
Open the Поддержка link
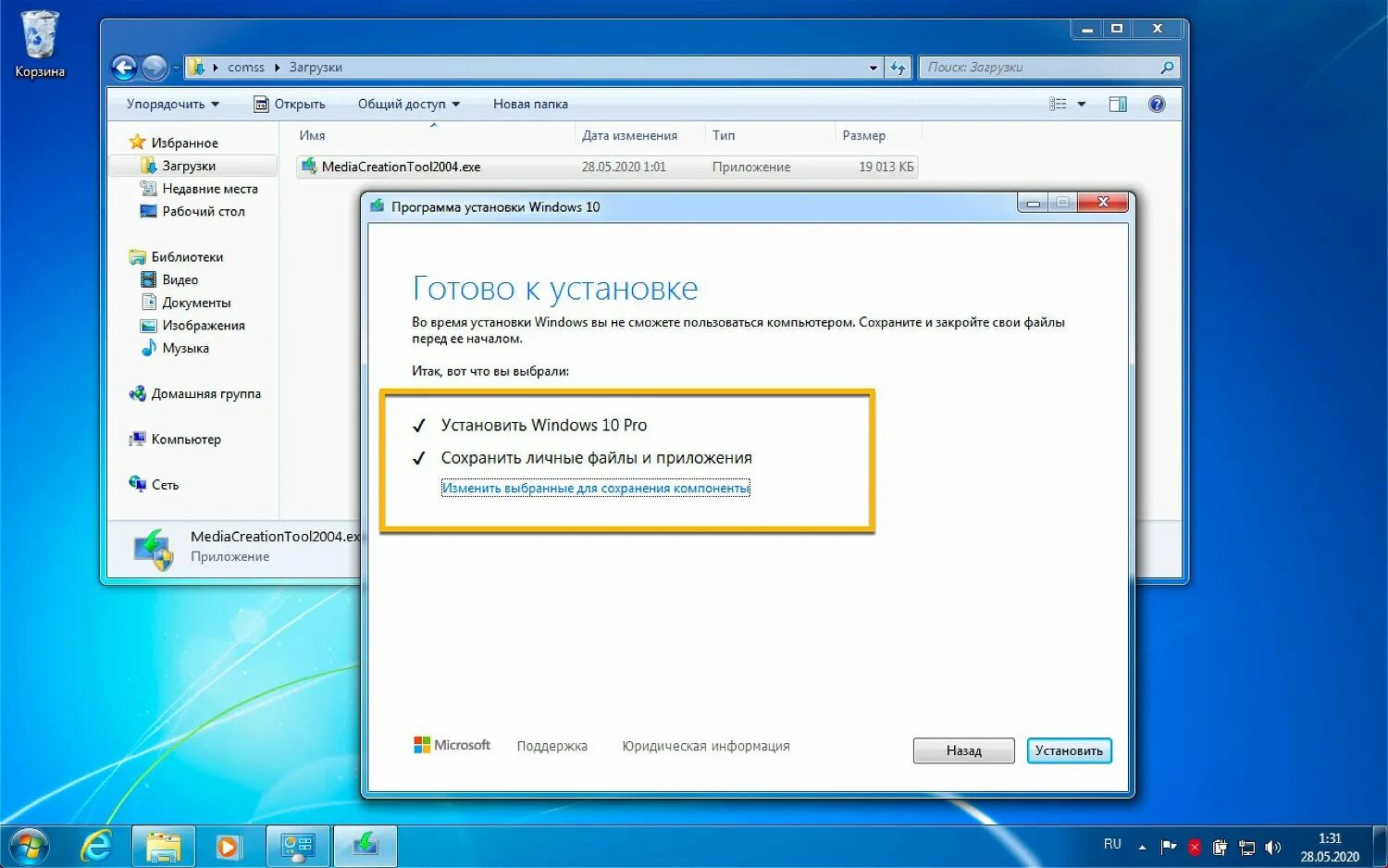(551, 746)
